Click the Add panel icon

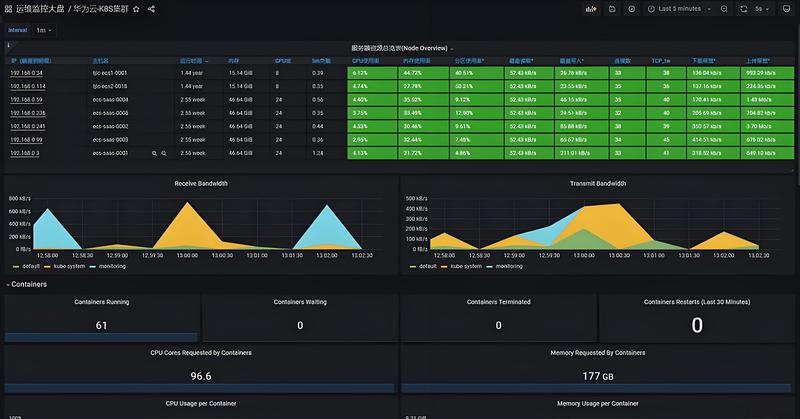[x=591, y=9]
